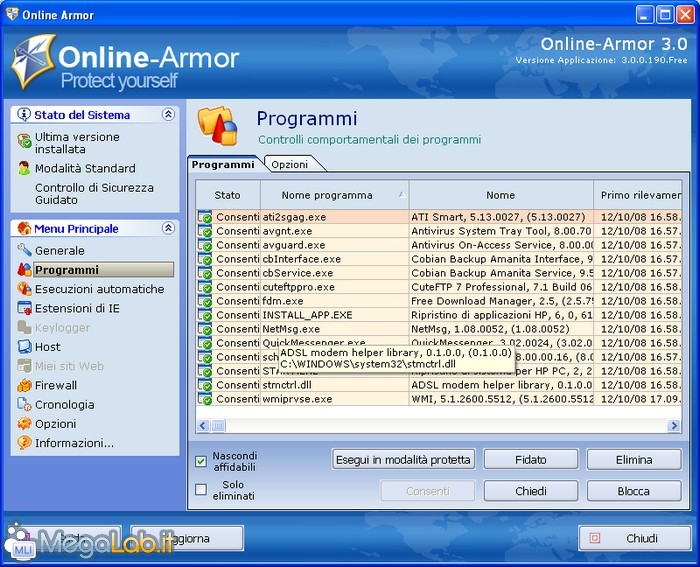Open the Firewall icon
Viewport: 700px width, 567px height.
(x=25, y=386)
